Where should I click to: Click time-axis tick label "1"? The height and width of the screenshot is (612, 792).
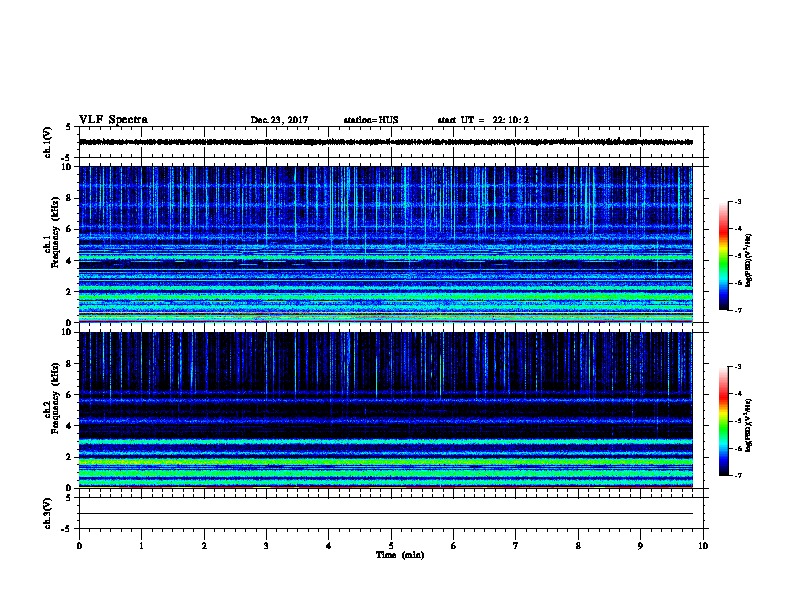pyautogui.click(x=142, y=545)
